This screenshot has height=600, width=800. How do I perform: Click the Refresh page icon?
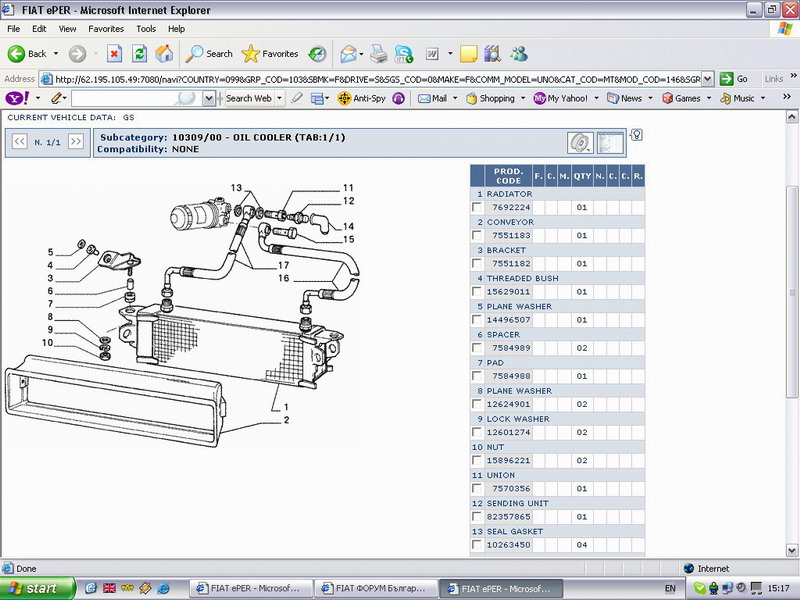139,54
